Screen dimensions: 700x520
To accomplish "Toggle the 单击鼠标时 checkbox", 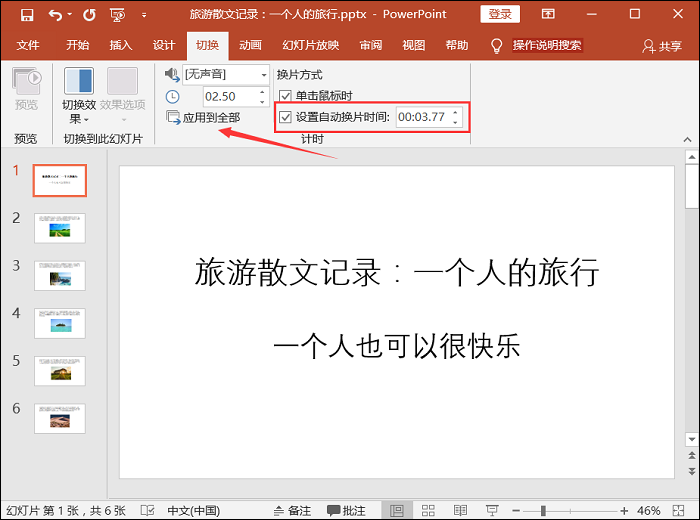I will pos(285,96).
